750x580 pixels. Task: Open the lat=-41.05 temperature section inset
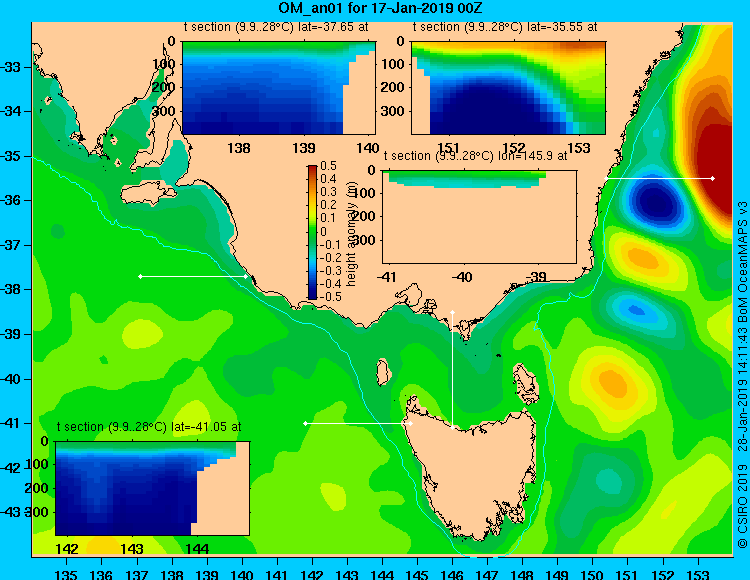[x=152, y=488]
